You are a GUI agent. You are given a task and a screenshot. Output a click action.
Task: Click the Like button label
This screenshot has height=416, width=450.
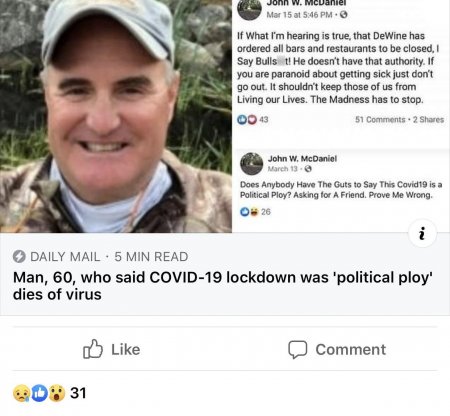click(125, 349)
